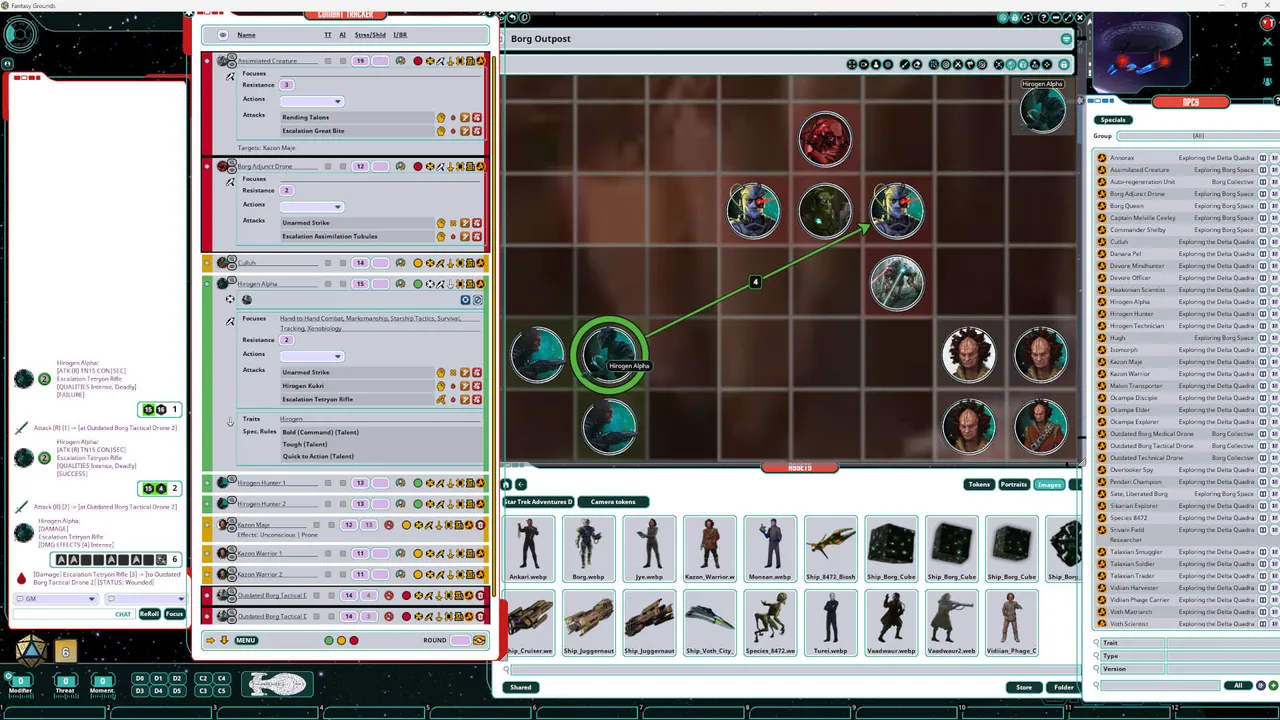Click the lock icon on map toolbar
Screen dimensions: 1280x720
tap(1063, 65)
